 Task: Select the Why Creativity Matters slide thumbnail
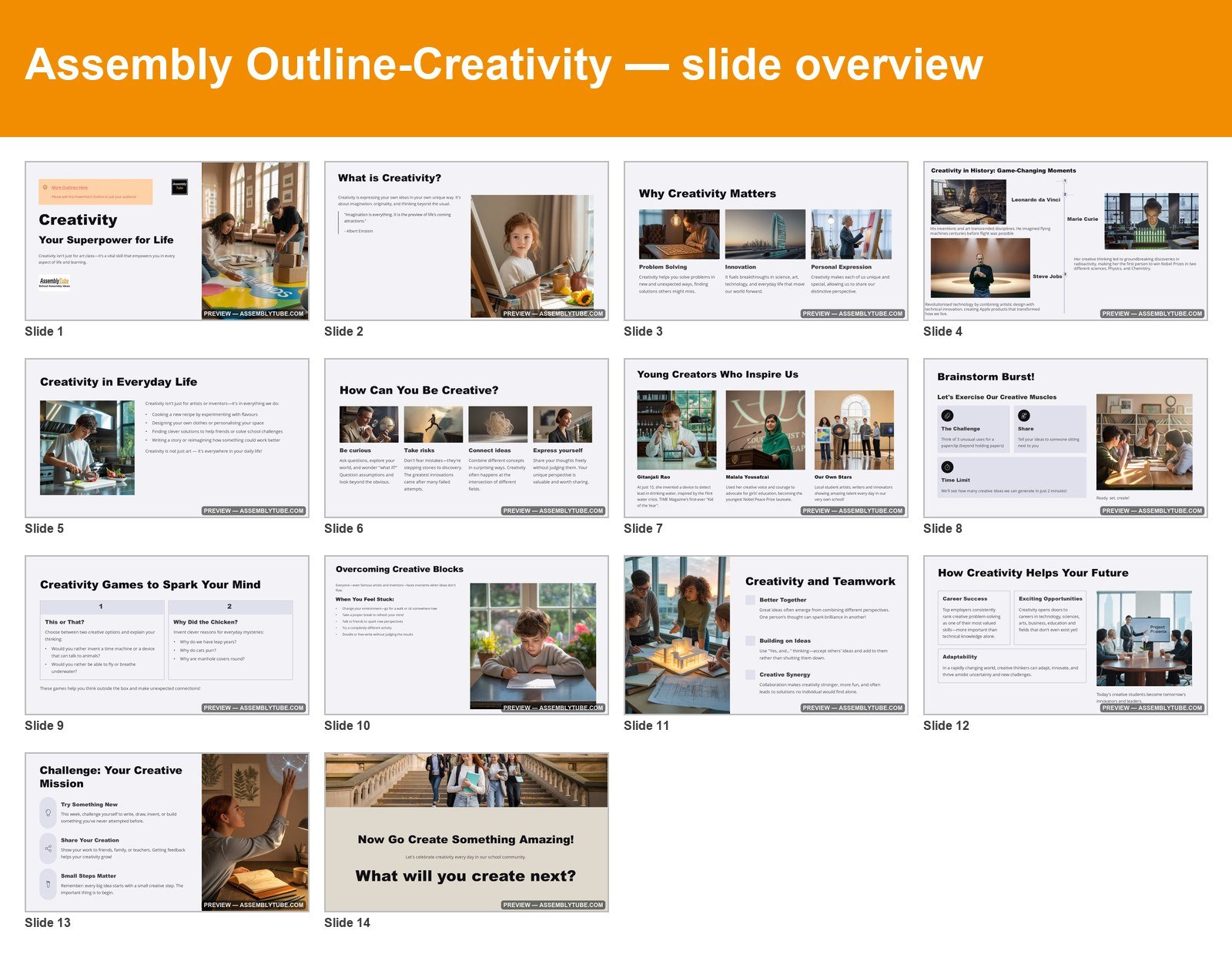coord(766,241)
